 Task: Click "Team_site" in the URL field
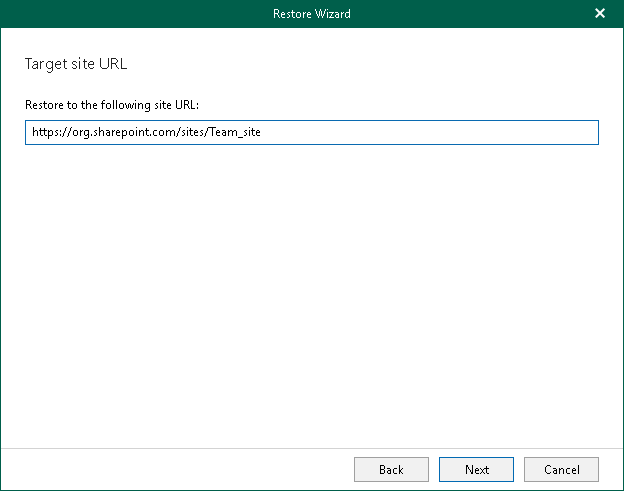232,133
